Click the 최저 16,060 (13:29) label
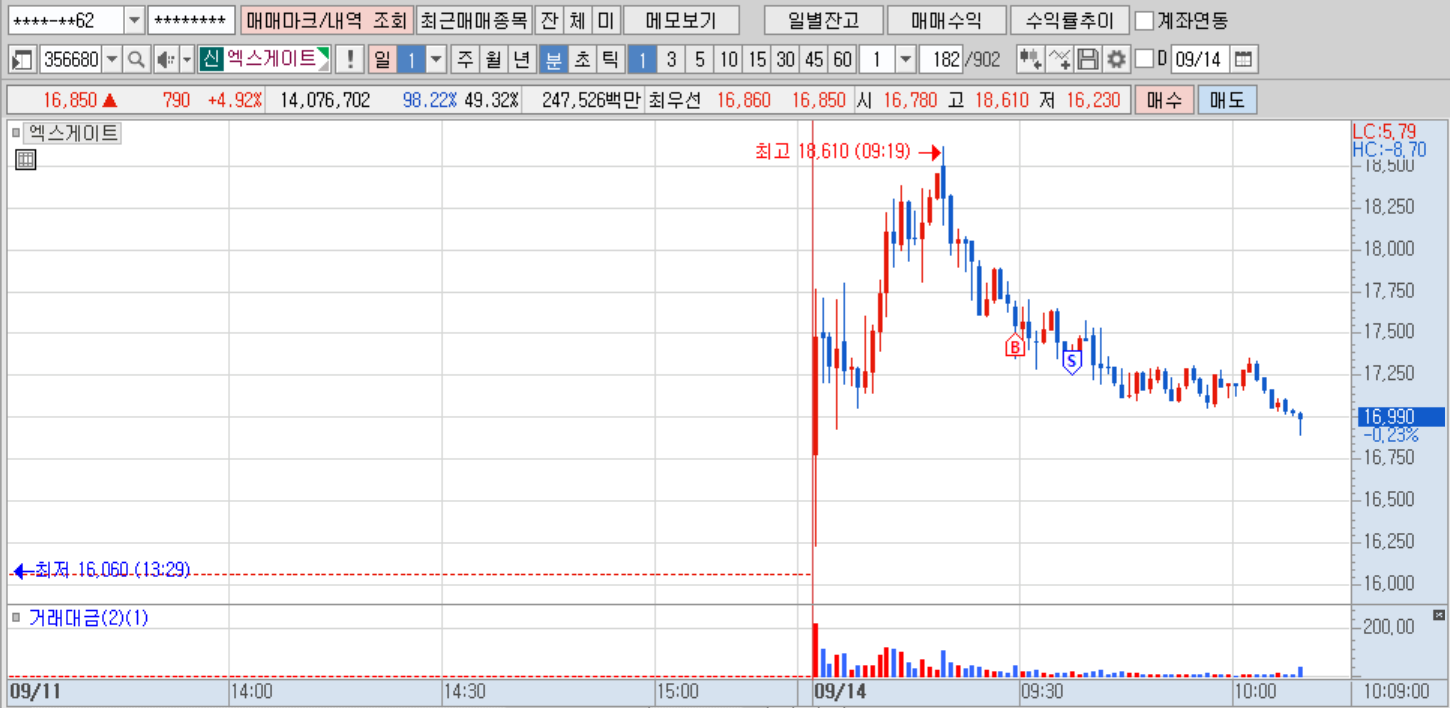The height and width of the screenshot is (708, 1450). pyautogui.click(x=112, y=570)
